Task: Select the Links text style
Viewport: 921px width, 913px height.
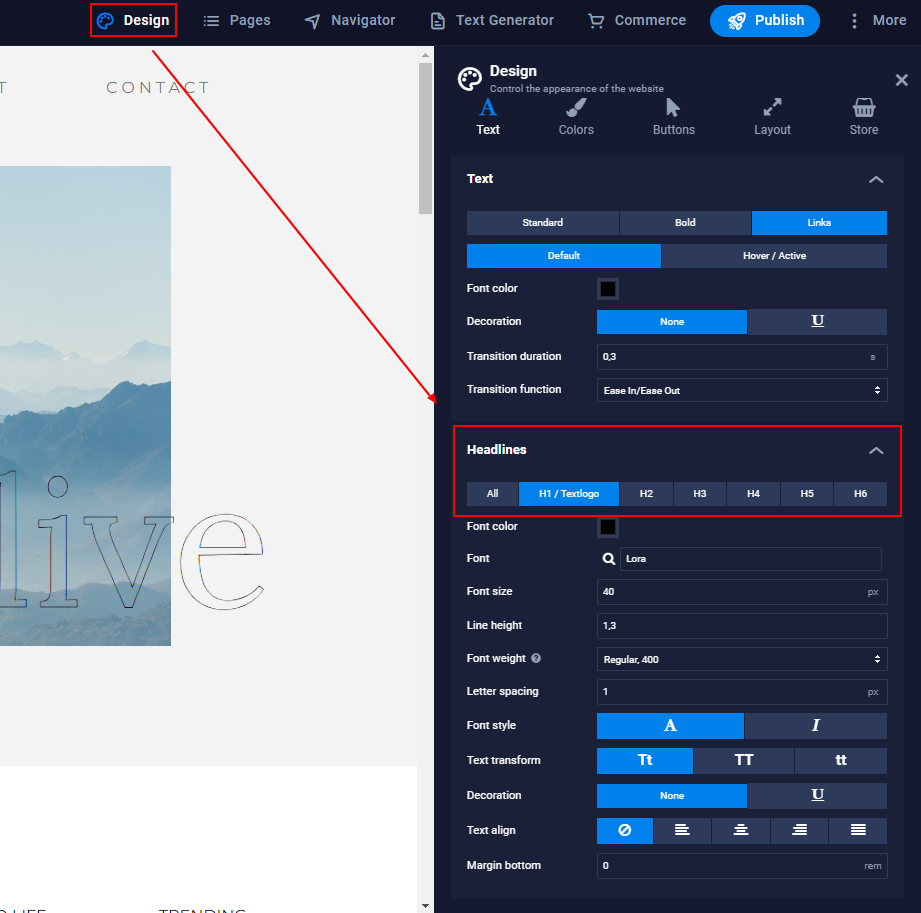Action: [x=819, y=223]
